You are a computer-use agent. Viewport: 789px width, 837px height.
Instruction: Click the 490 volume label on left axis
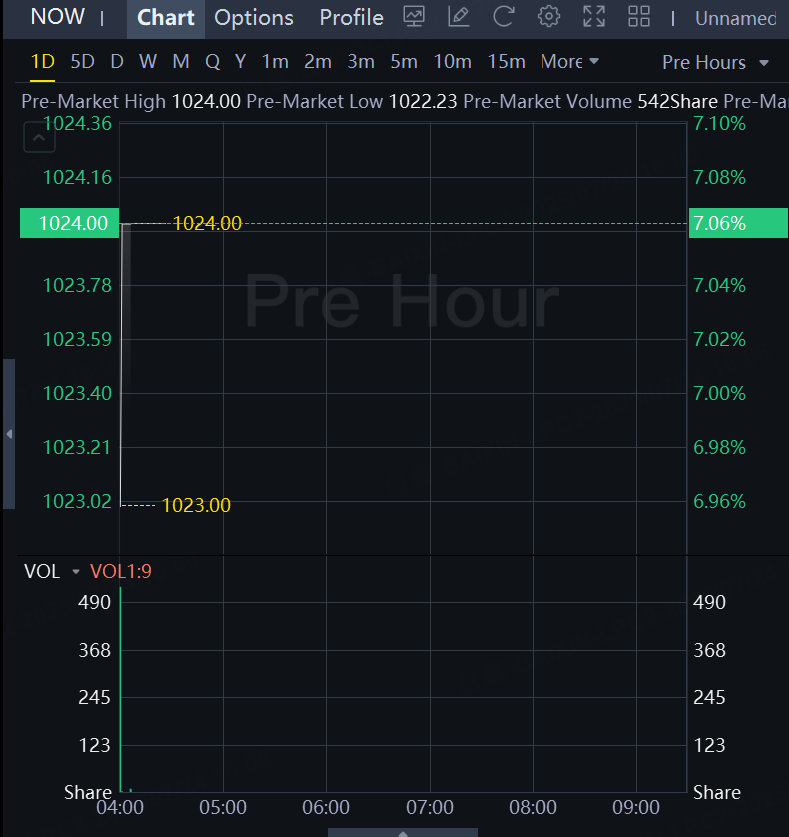[94, 602]
